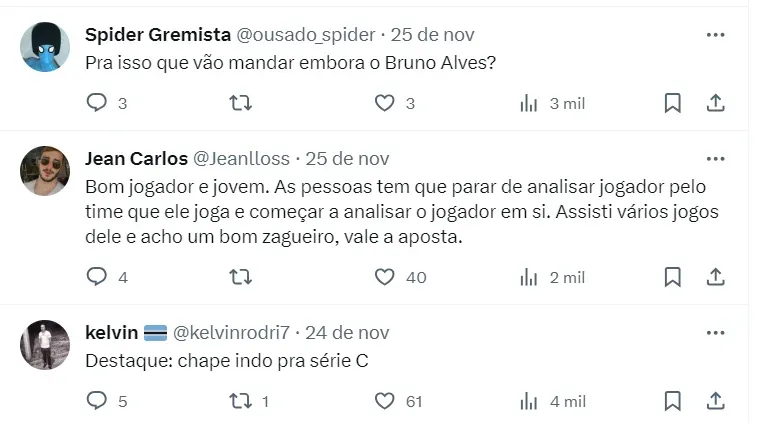Click kelvin's profile avatar
Image resolution: width=763 pixels, height=423 pixels.
pyautogui.click(x=45, y=346)
